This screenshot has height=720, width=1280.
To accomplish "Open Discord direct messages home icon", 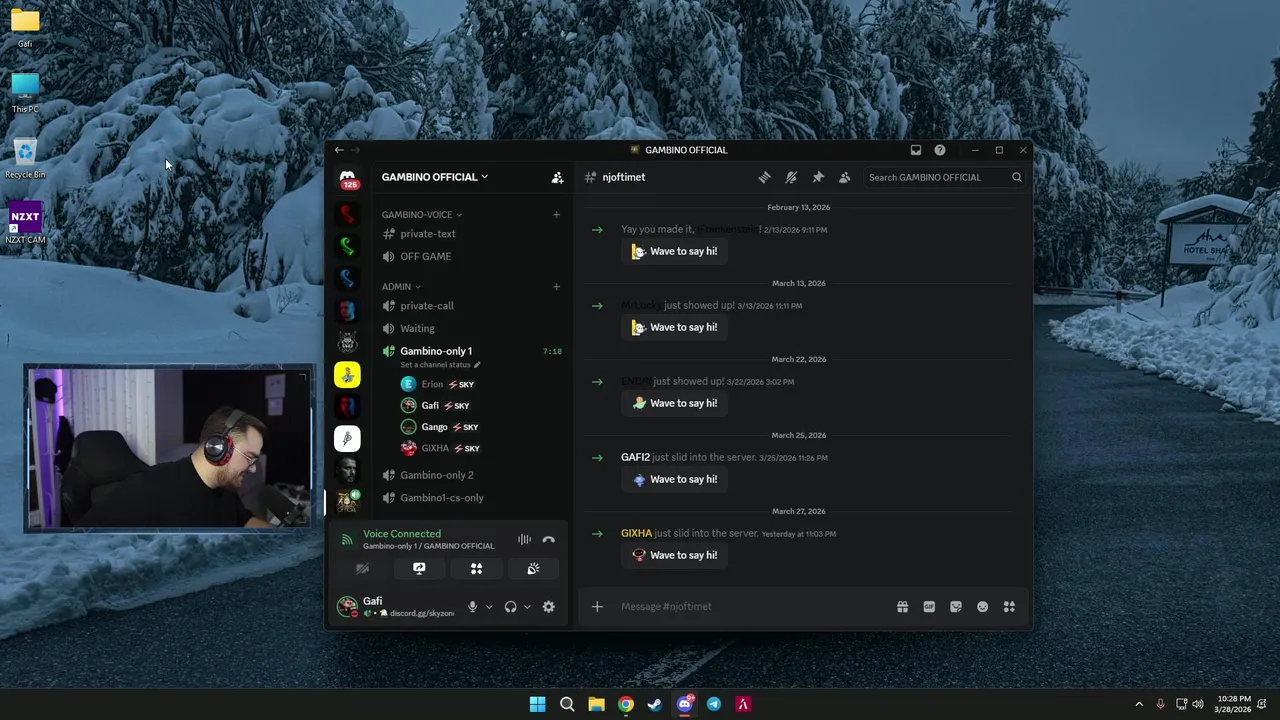I will tap(347, 177).
